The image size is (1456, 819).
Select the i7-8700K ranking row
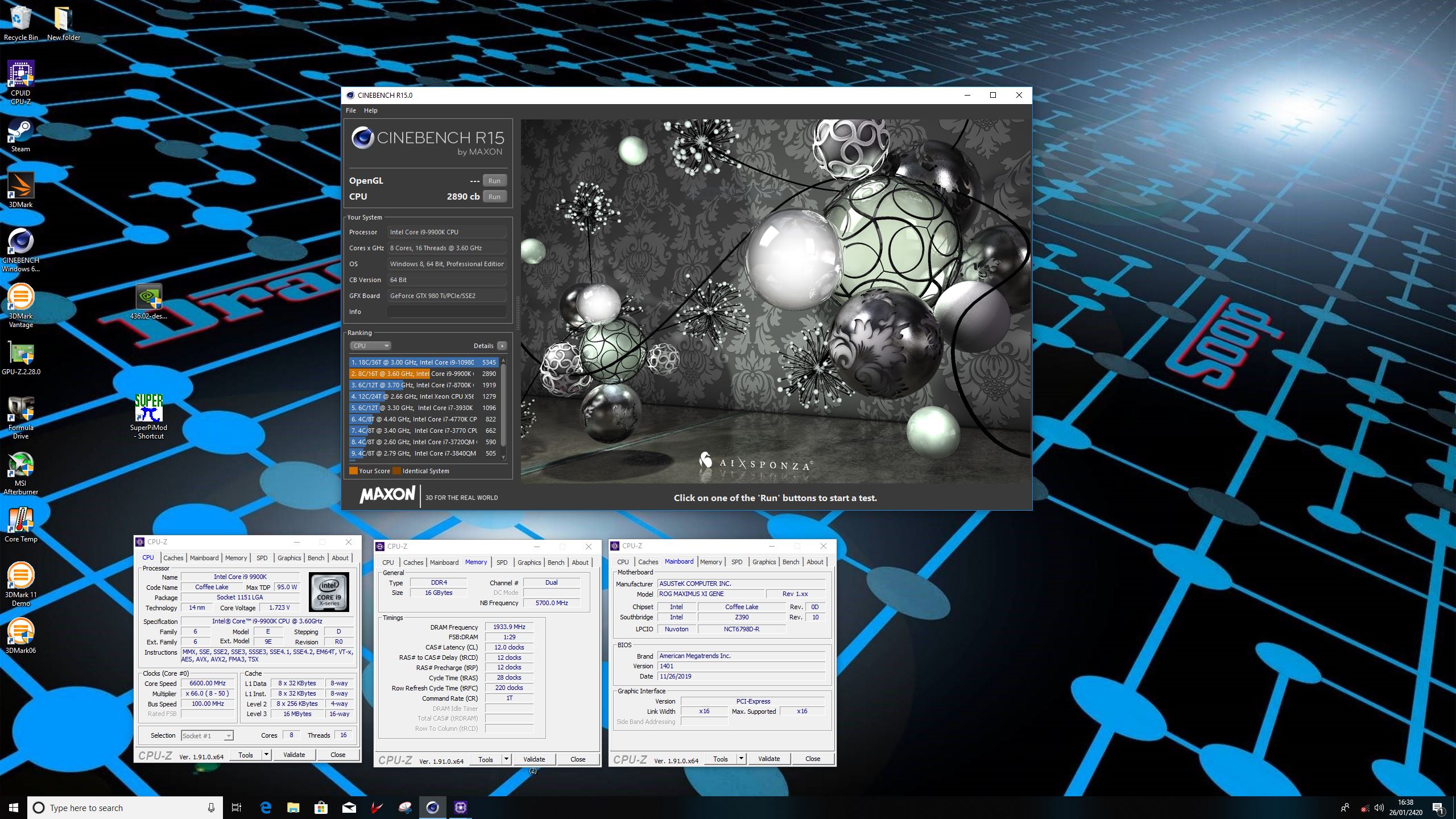point(424,385)
